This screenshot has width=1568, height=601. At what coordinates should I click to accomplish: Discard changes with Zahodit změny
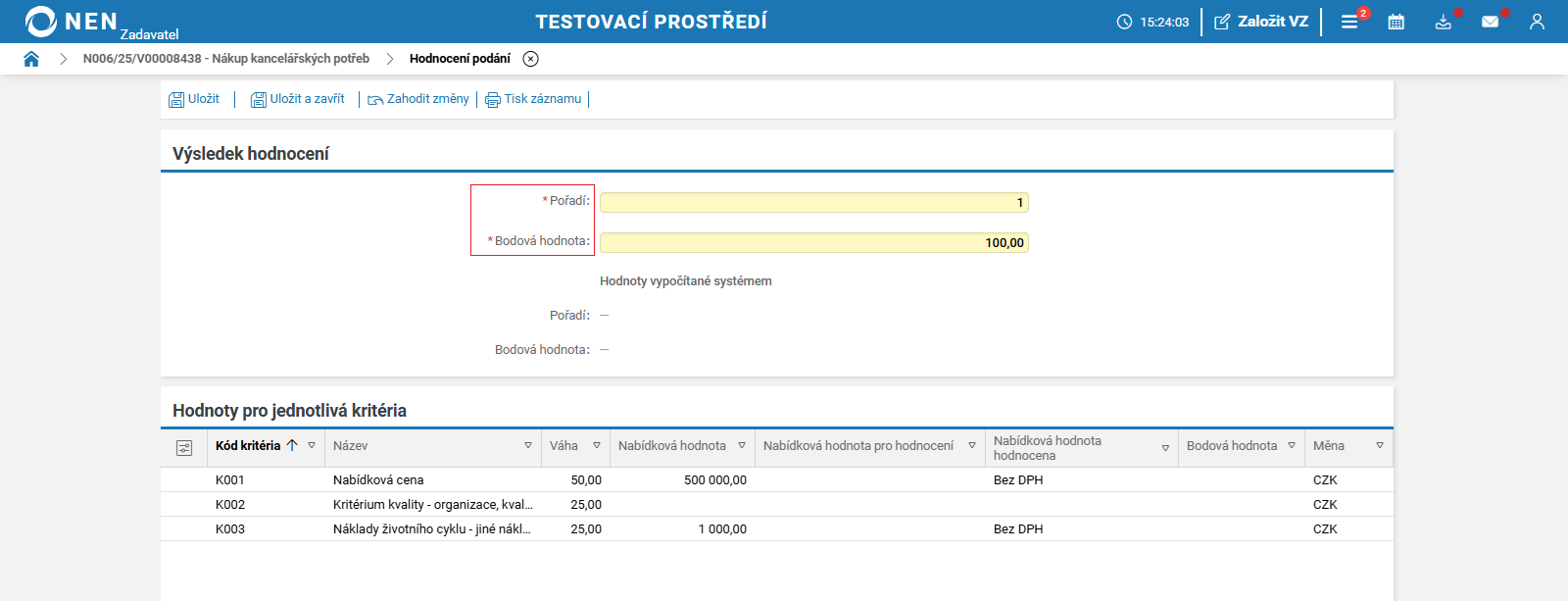click(x=418, y=99)
